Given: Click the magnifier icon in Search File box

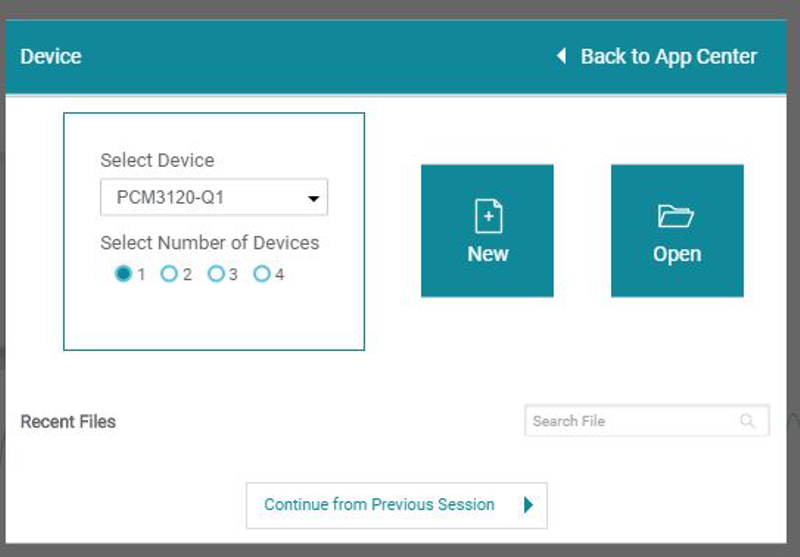Looking at the screenshot, I should pyautogui.click(x=747, y=421).
